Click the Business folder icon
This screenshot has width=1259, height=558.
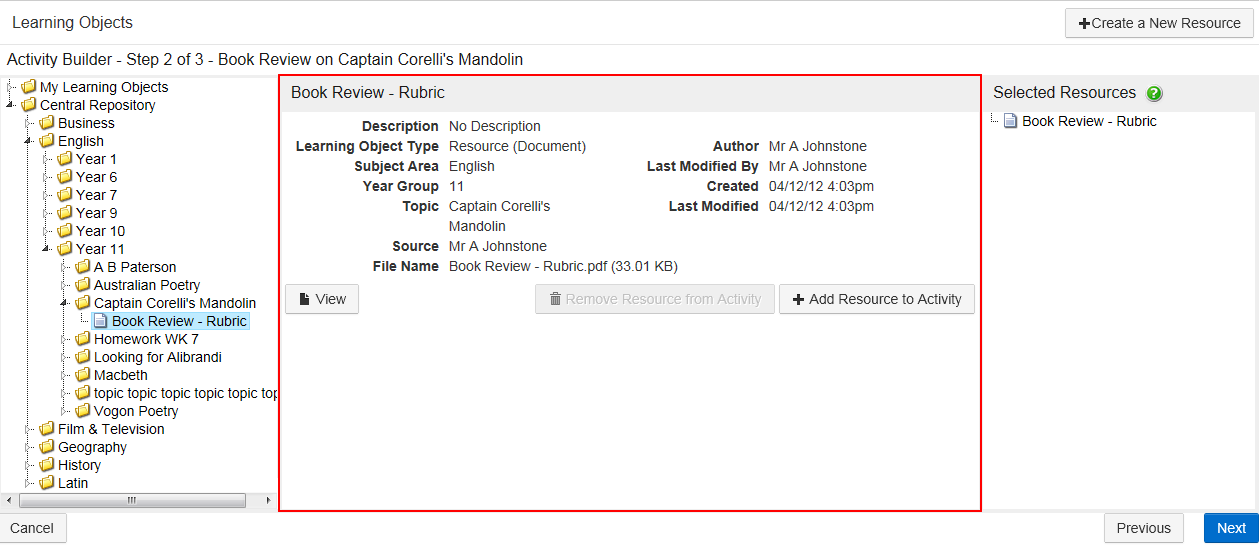click(x=47, y=123)
